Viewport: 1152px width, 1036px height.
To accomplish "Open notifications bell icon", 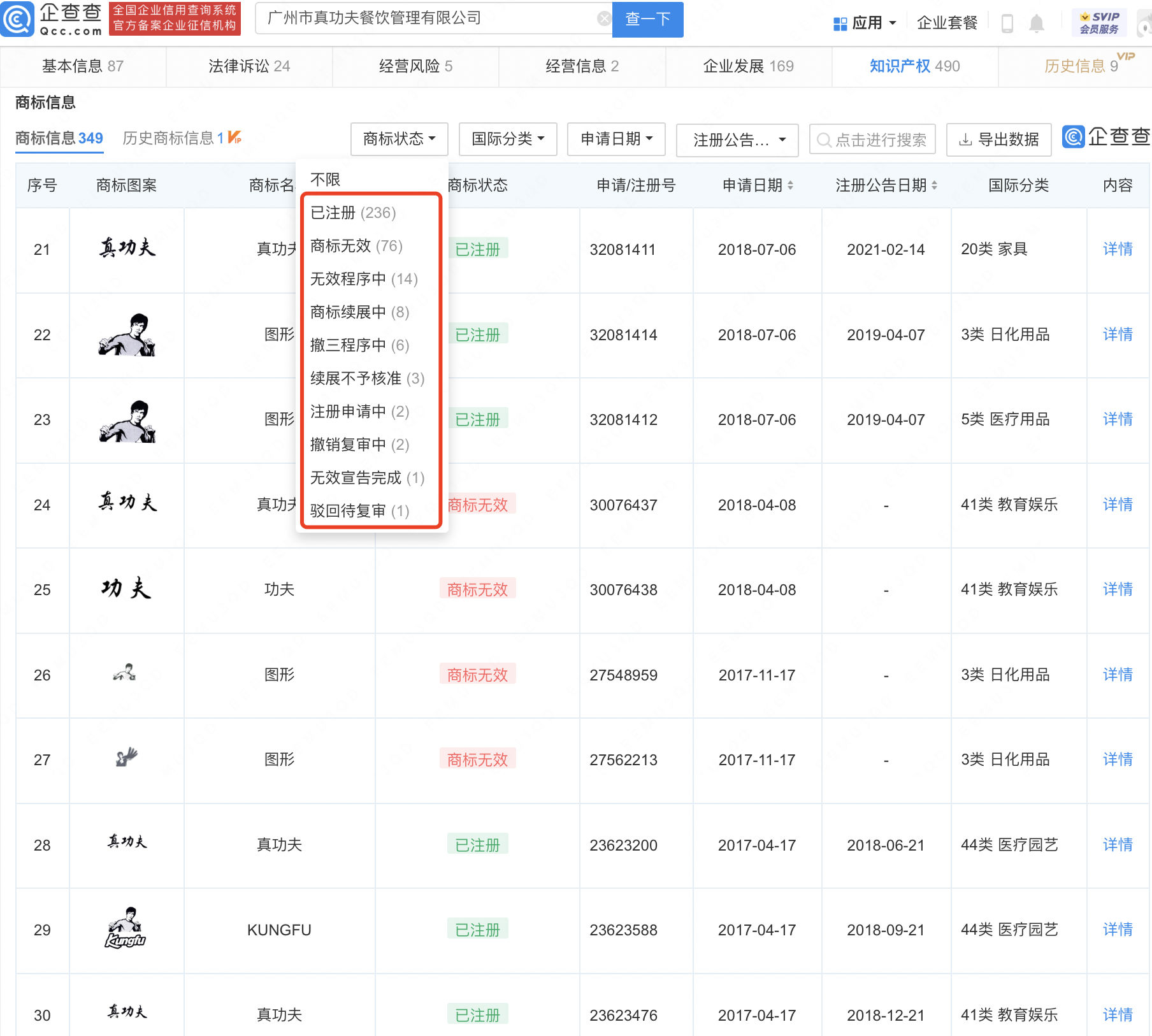I will click(1037, 24).
